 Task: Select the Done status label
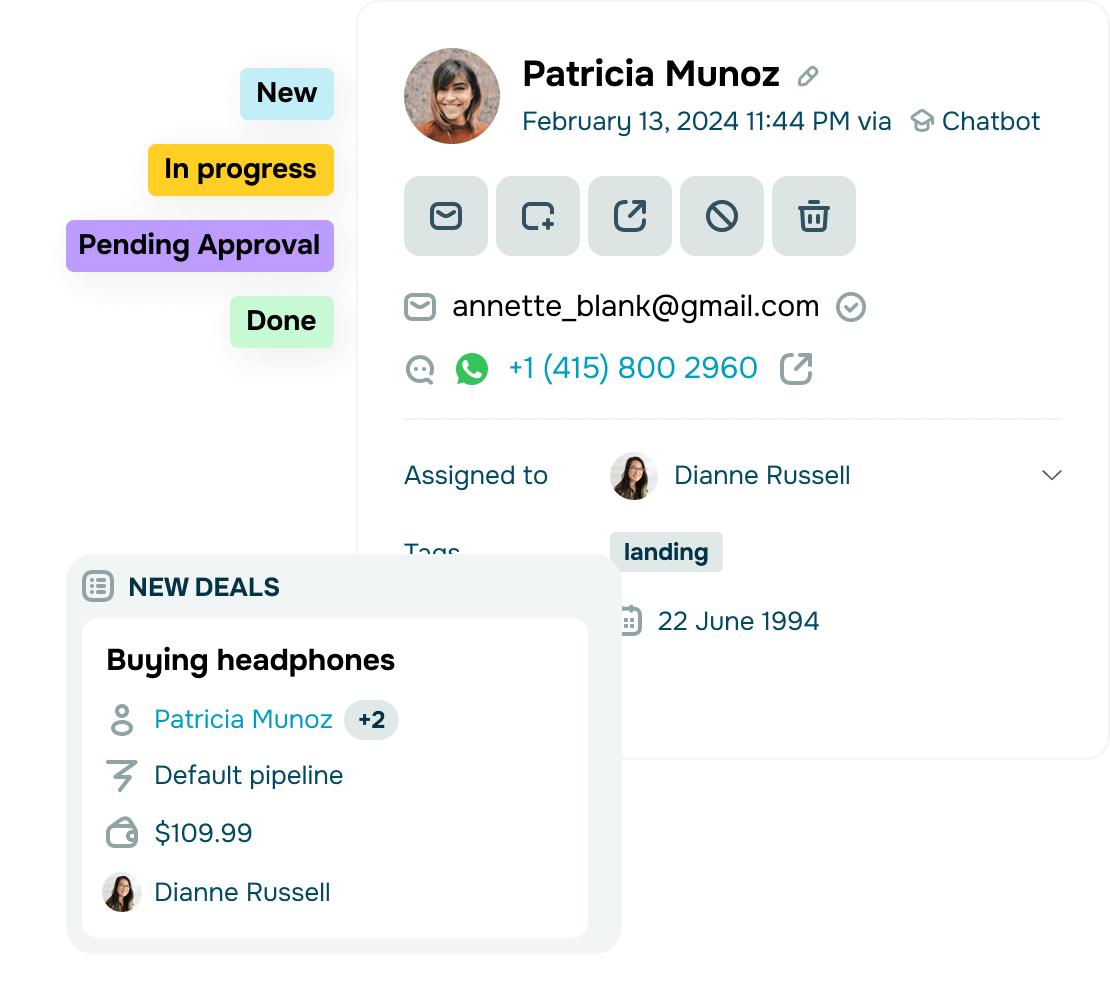coord(282,321)
